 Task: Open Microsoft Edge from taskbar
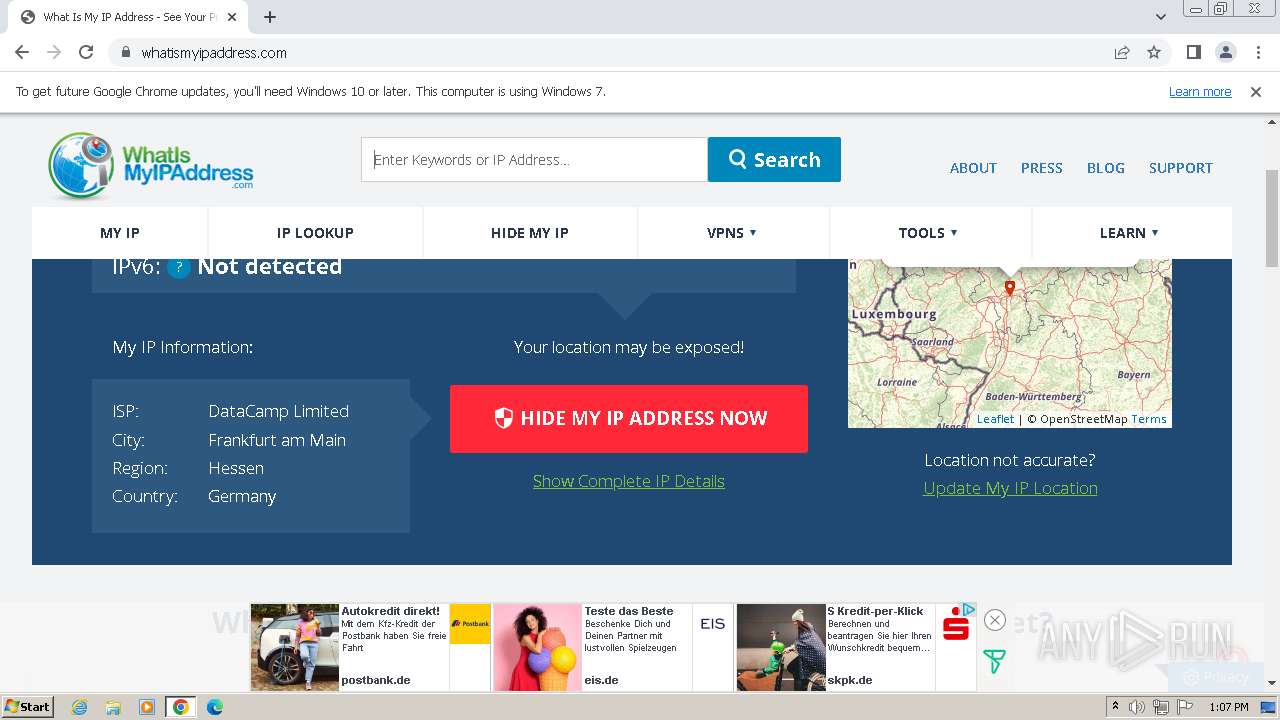(x=215, y=707)
